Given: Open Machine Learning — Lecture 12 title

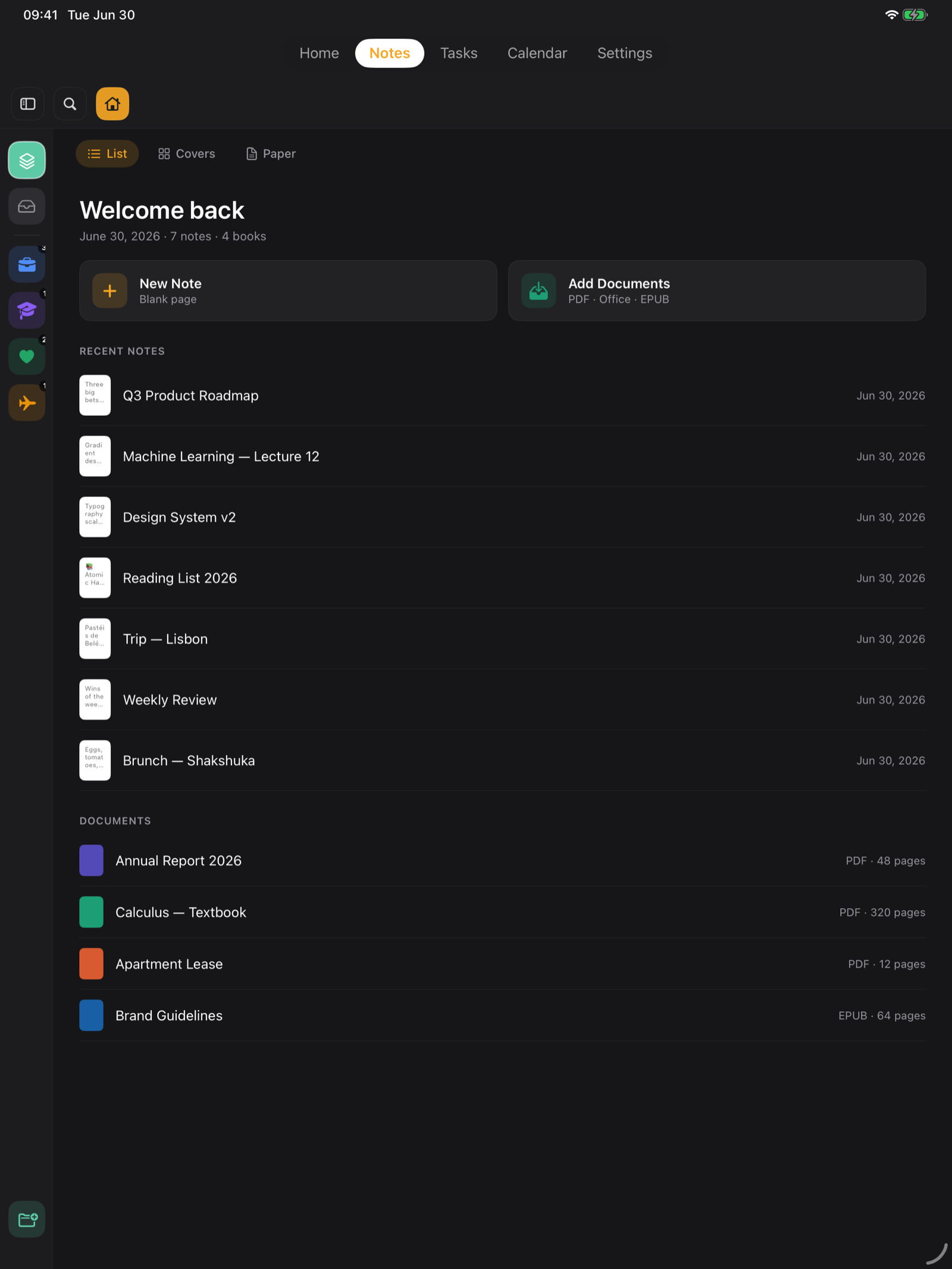Looking at the screenshot, I should pyautogui.click(x=221, y=456).
